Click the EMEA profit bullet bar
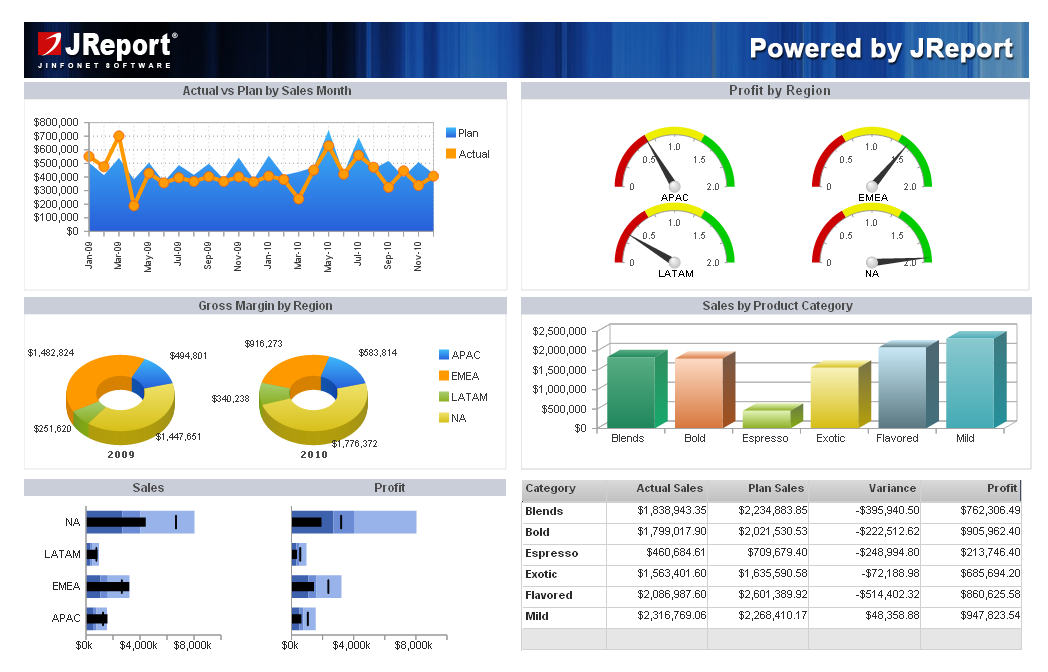Screen dimensions: 1048x672 pyautogui.click(x=316, y=586)
